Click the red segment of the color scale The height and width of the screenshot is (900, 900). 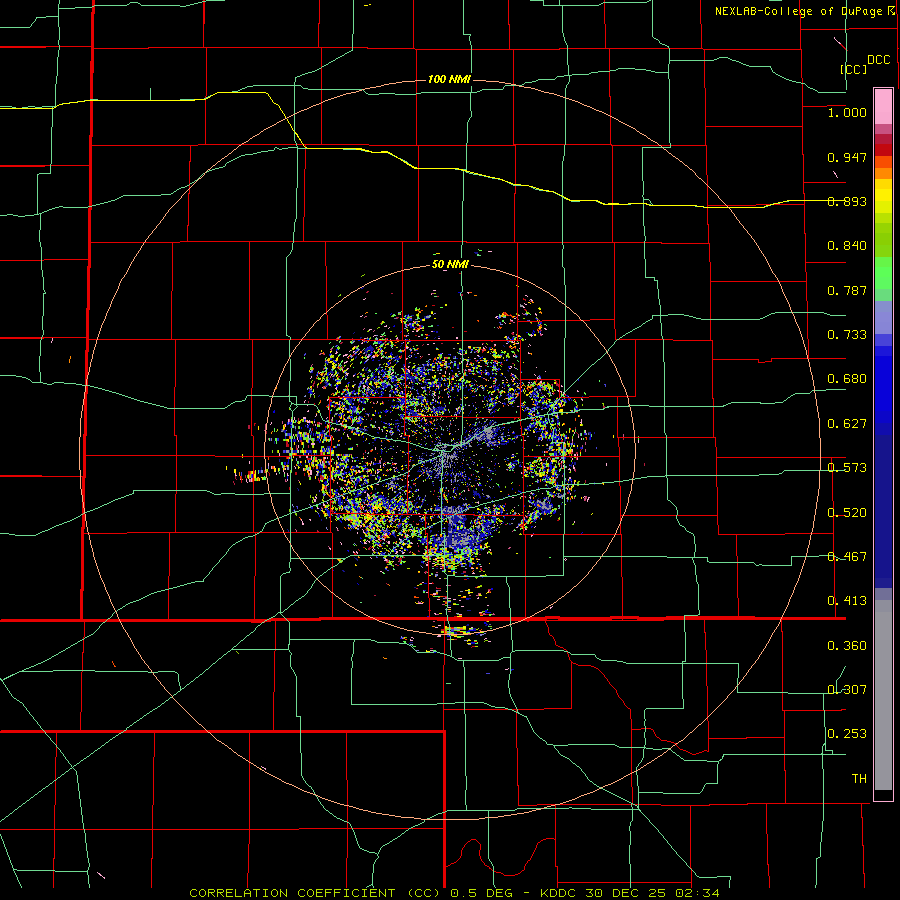tap(883, 149)
